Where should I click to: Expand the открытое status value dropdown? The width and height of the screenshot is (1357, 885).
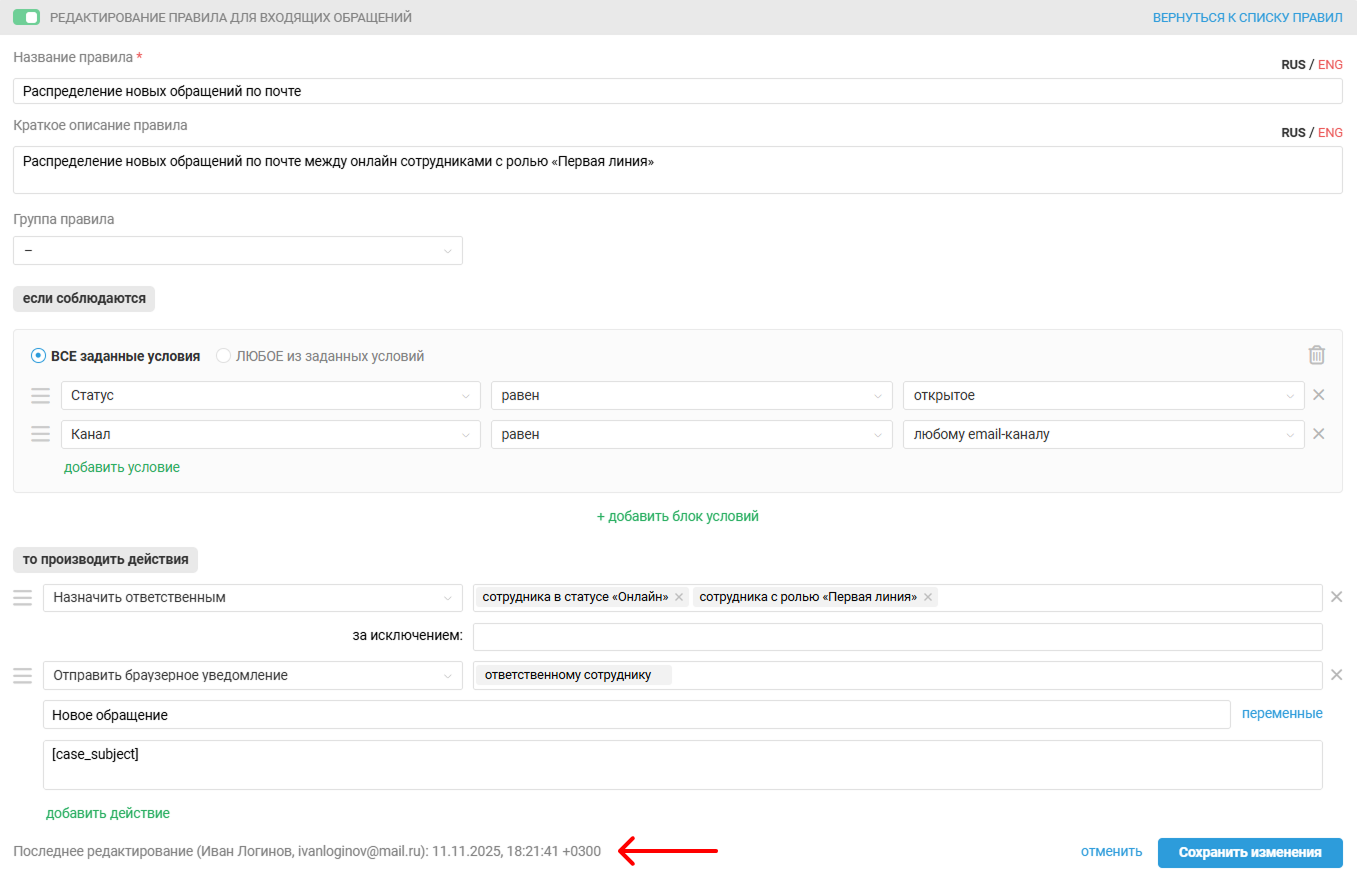point(1103,395)
